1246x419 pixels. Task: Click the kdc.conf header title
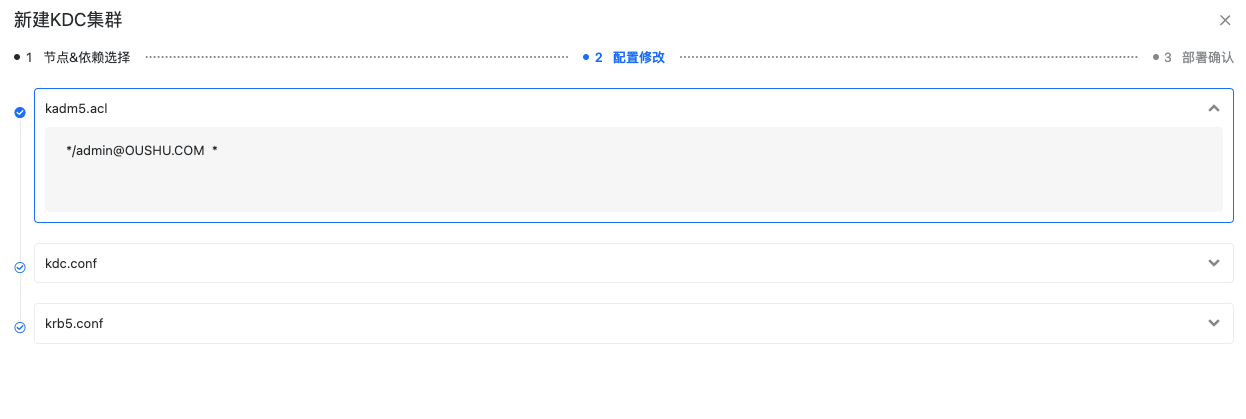71,263
